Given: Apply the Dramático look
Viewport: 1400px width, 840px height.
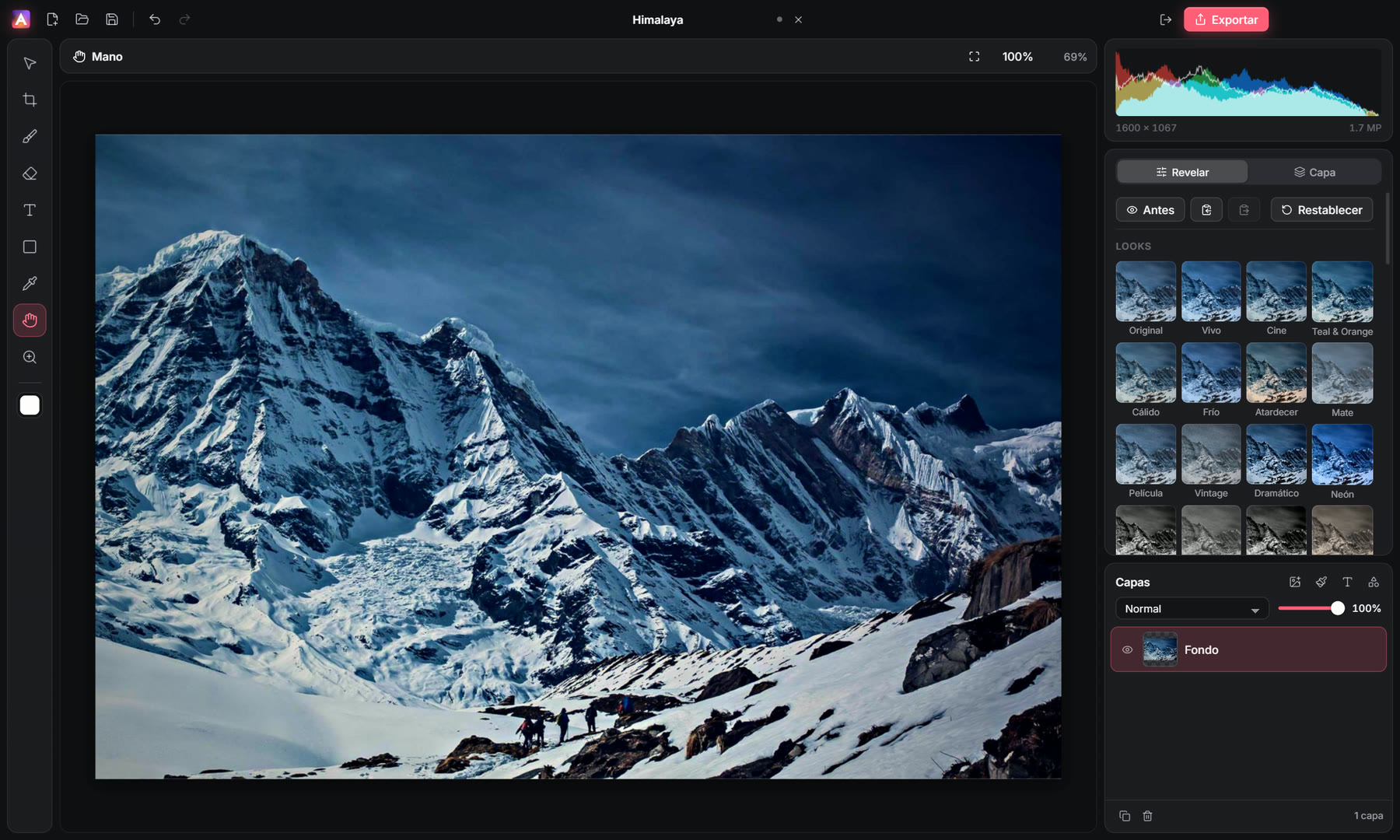Looking at the screenshot, I should click(1276, 462).
